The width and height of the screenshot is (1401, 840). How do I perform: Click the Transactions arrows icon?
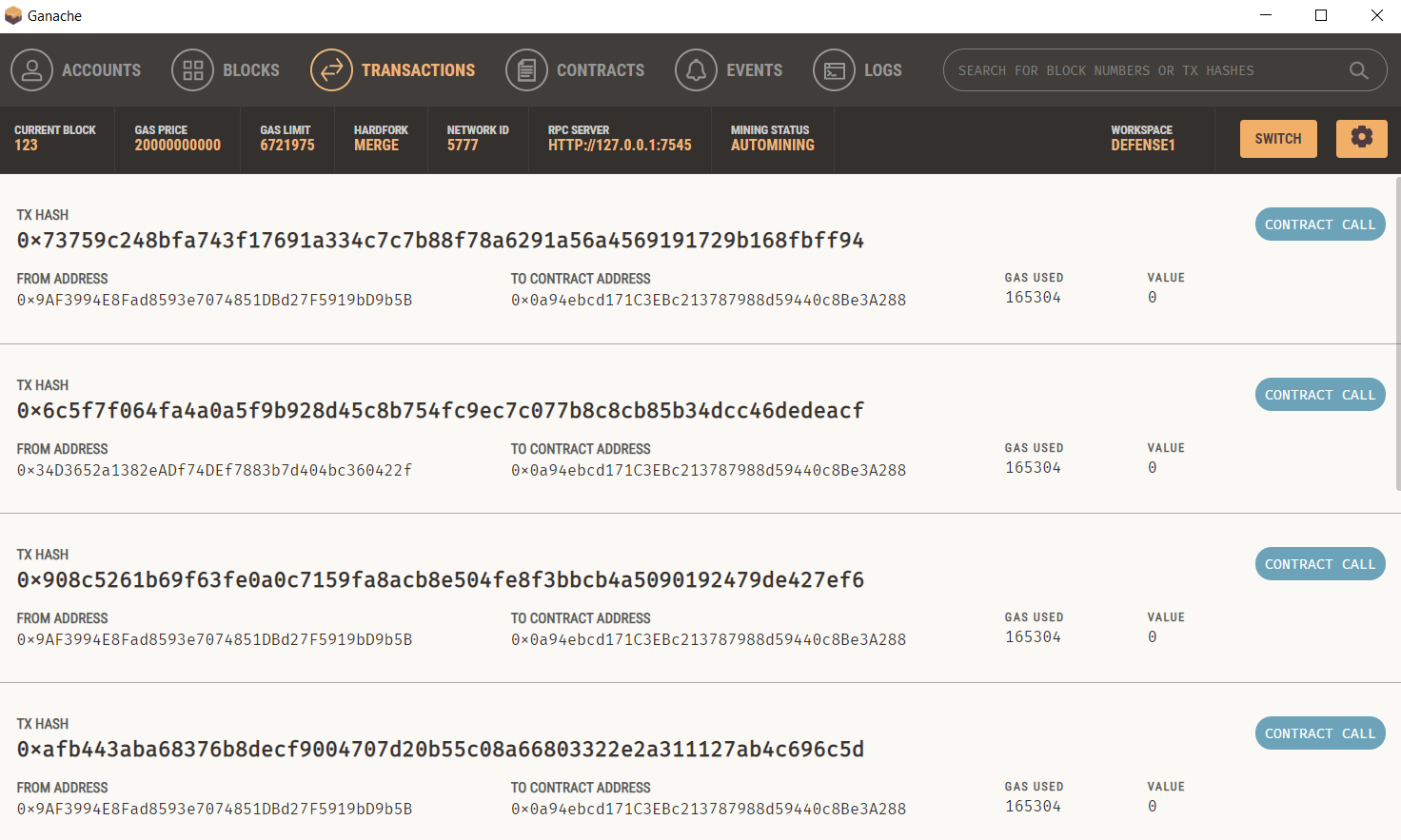(331, 70)
